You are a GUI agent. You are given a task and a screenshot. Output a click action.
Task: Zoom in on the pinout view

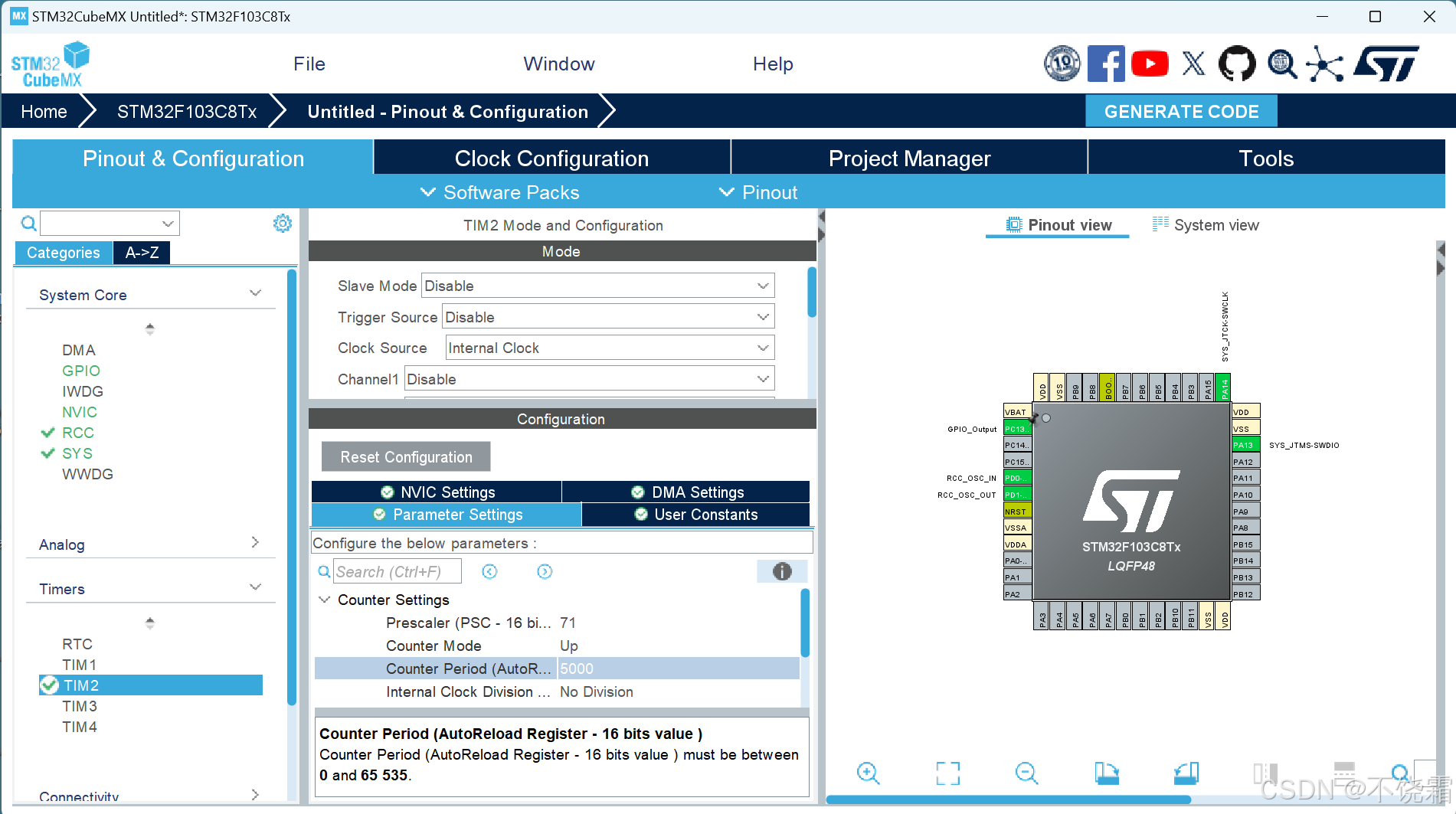[x=868, y=773]
